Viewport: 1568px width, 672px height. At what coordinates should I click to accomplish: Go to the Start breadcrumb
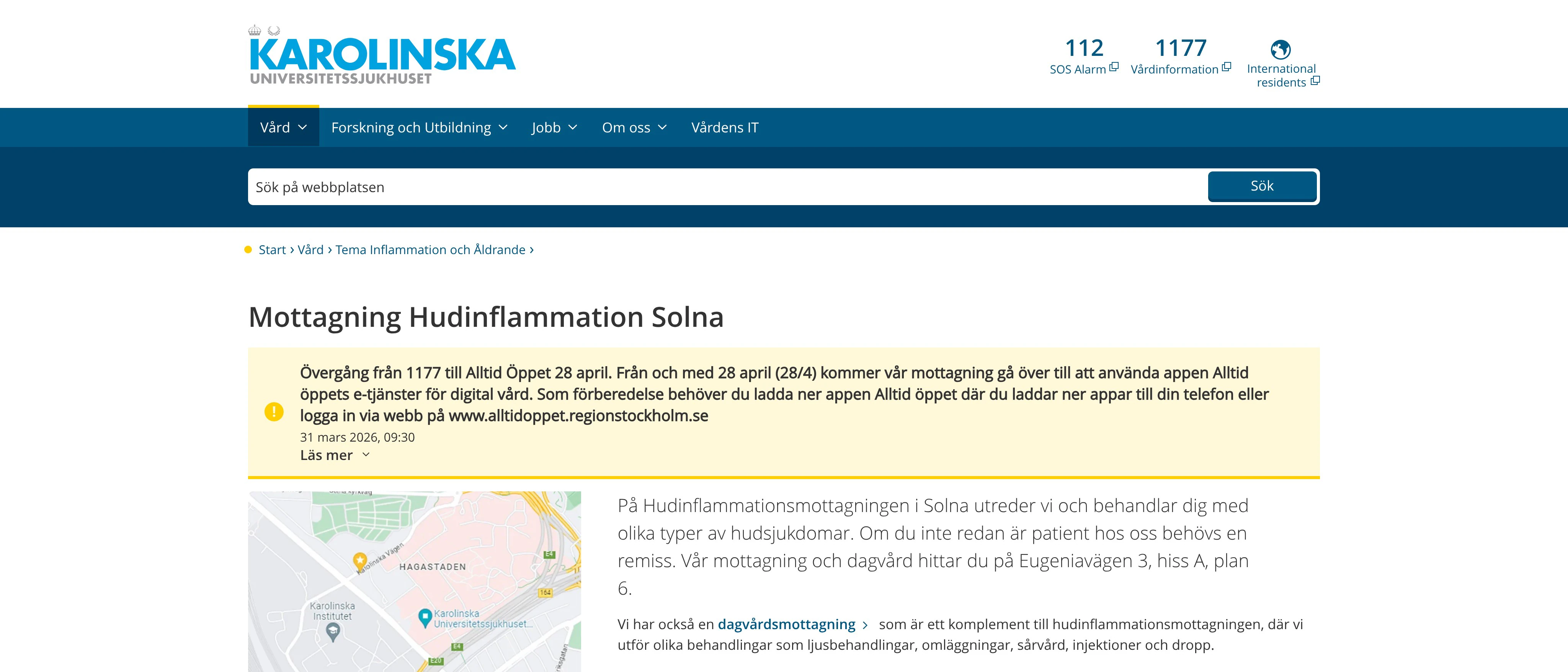(272, 250)
